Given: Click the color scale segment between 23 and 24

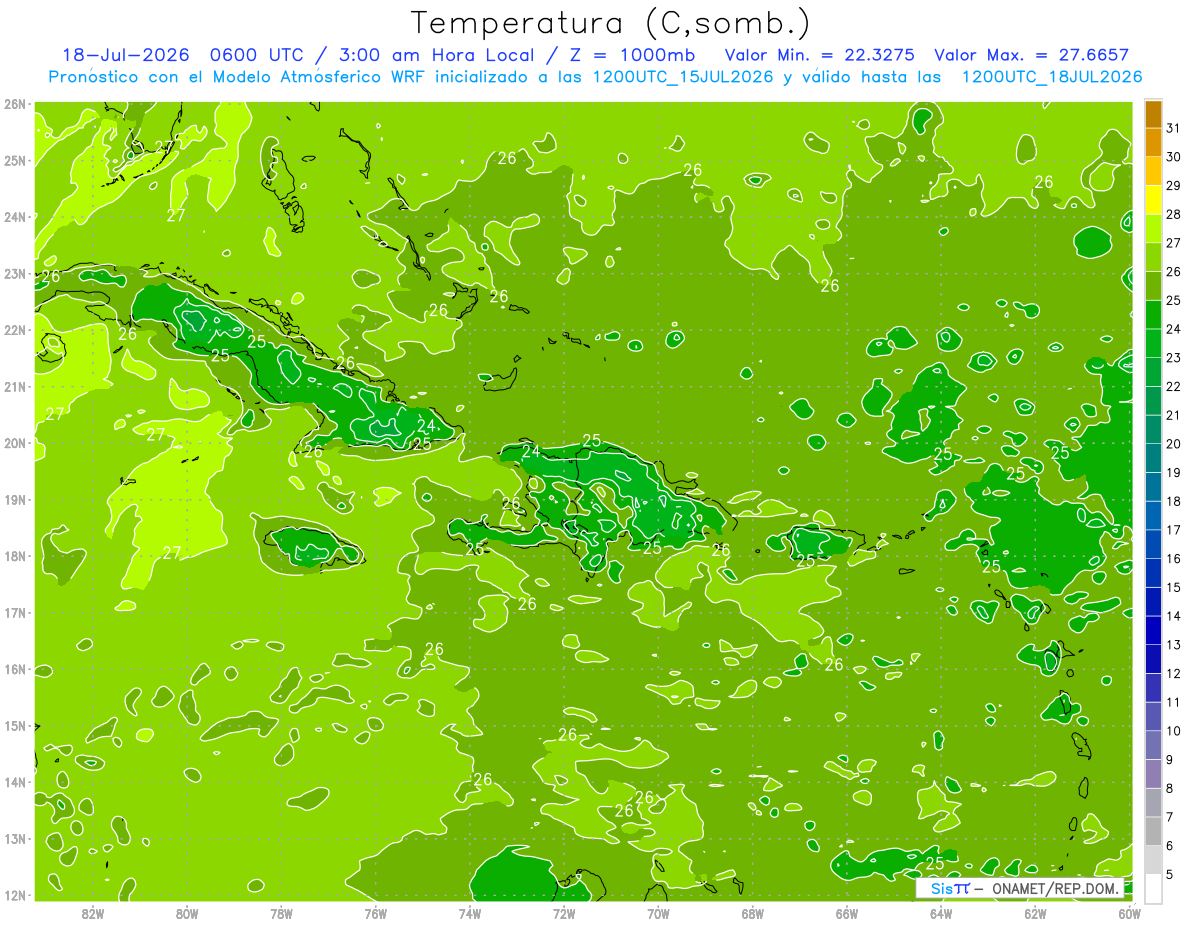Looking at the screenshot, I should point(1153,343).
